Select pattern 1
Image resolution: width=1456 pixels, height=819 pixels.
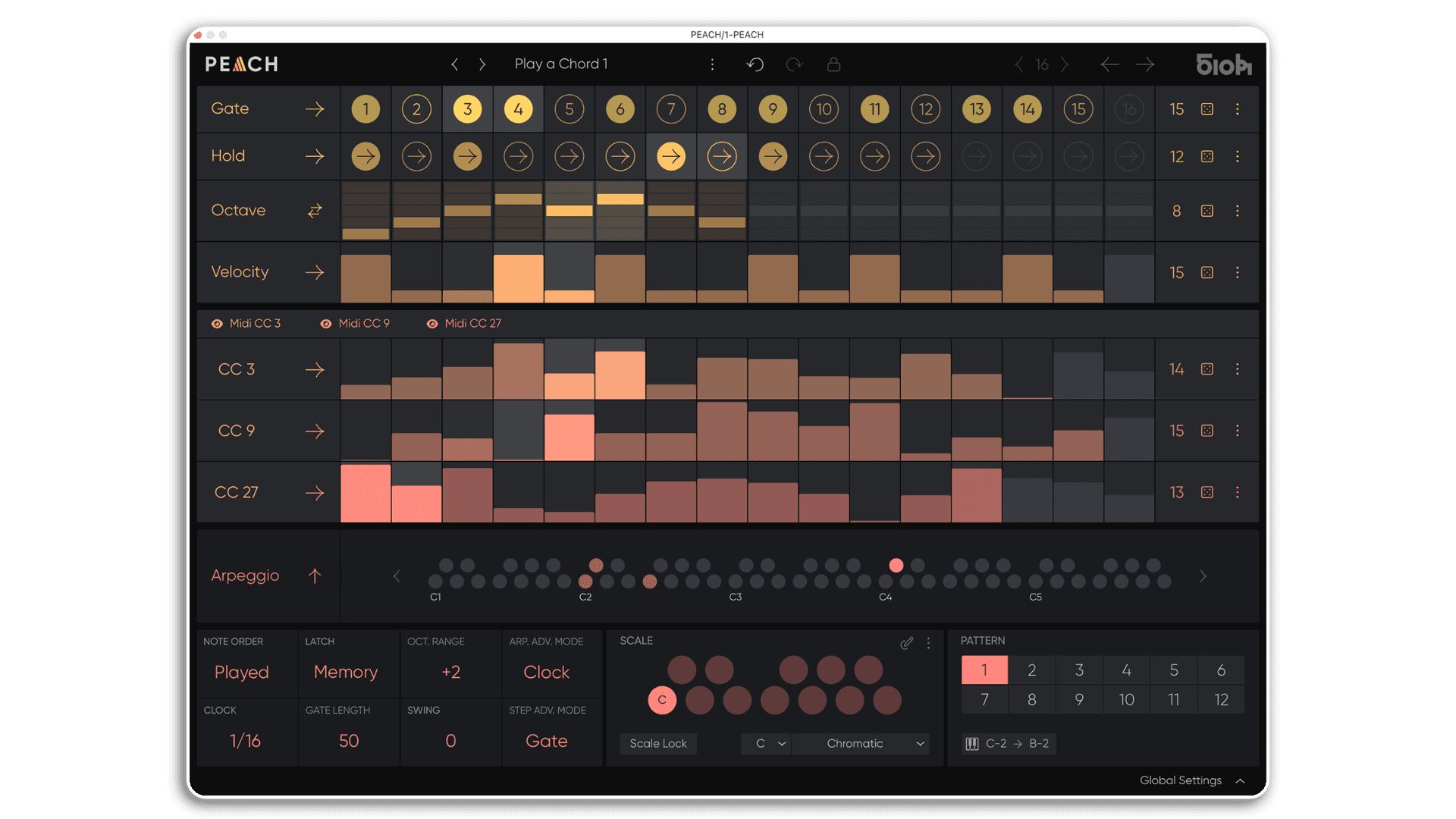[984, 670]
